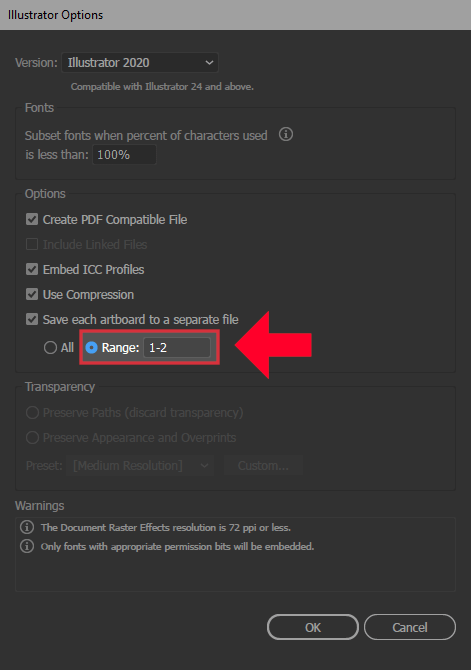Select the Range radio button
471x670 pixels.
[x=91, y=348]
